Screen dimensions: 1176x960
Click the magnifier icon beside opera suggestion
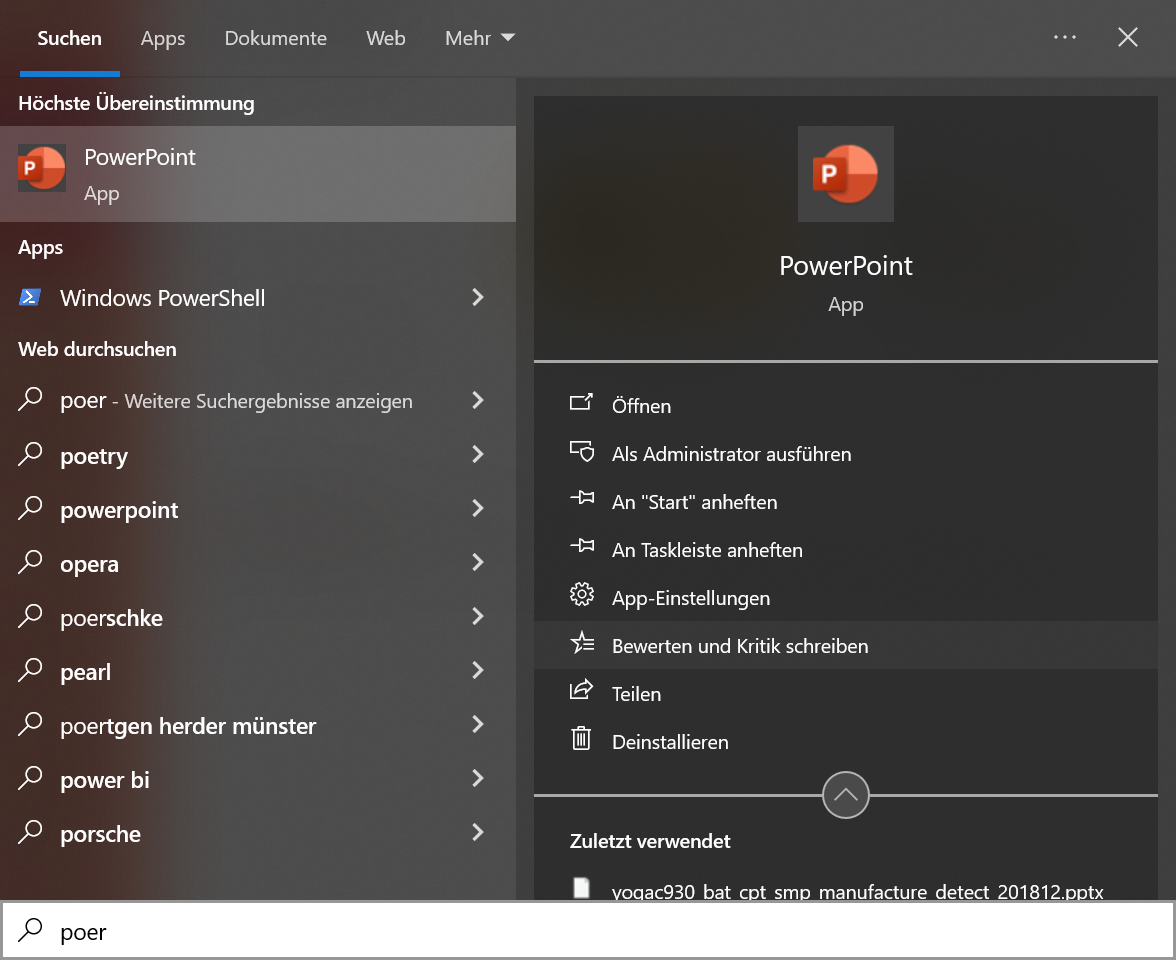(x=30, y=562)
